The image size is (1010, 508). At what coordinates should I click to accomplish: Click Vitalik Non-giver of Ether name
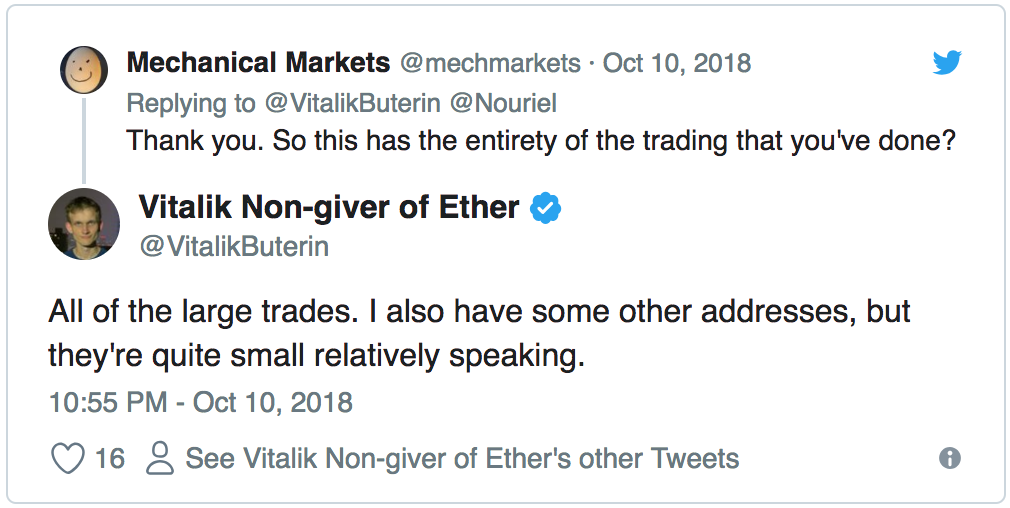[328, 207]
